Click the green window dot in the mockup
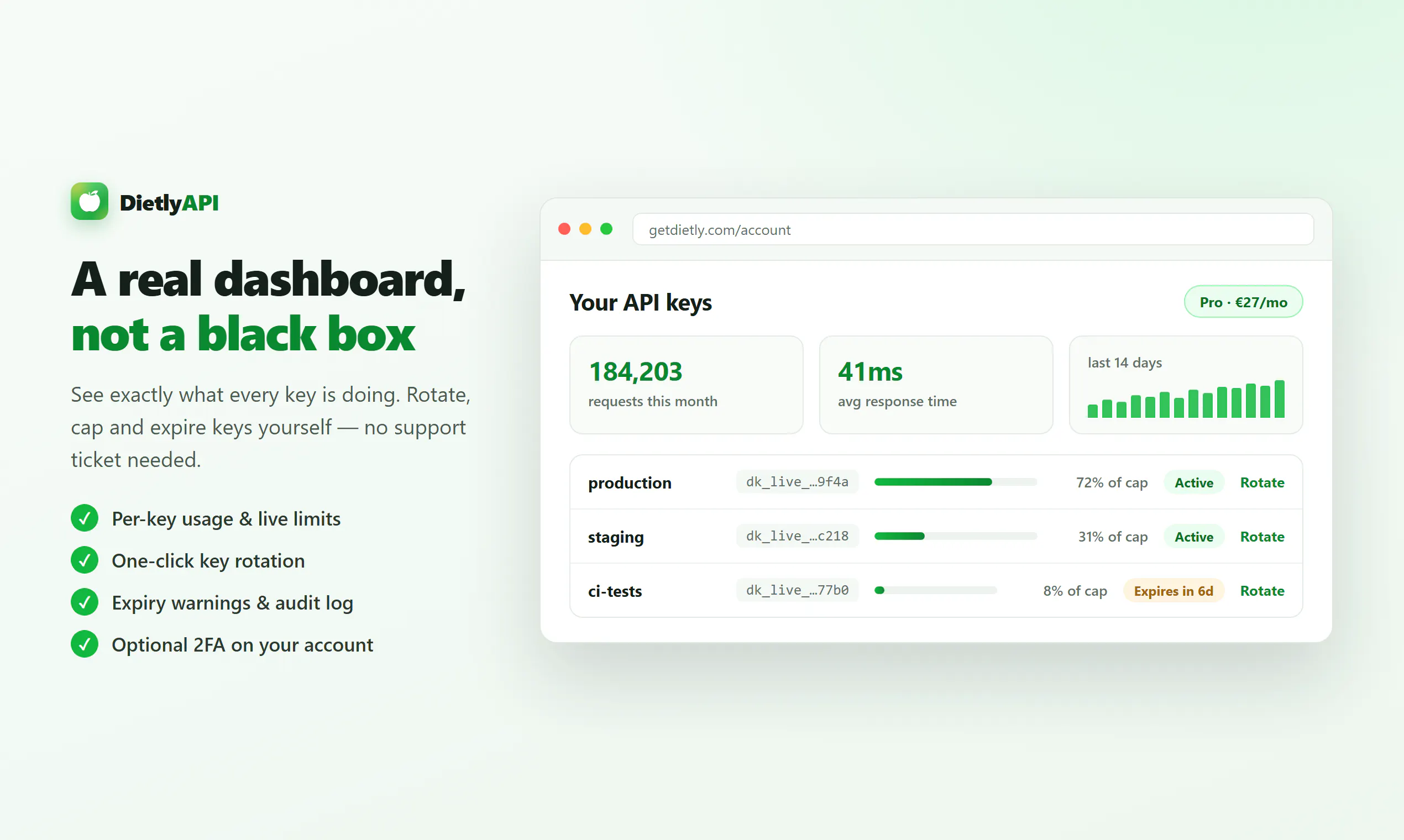 606,229
